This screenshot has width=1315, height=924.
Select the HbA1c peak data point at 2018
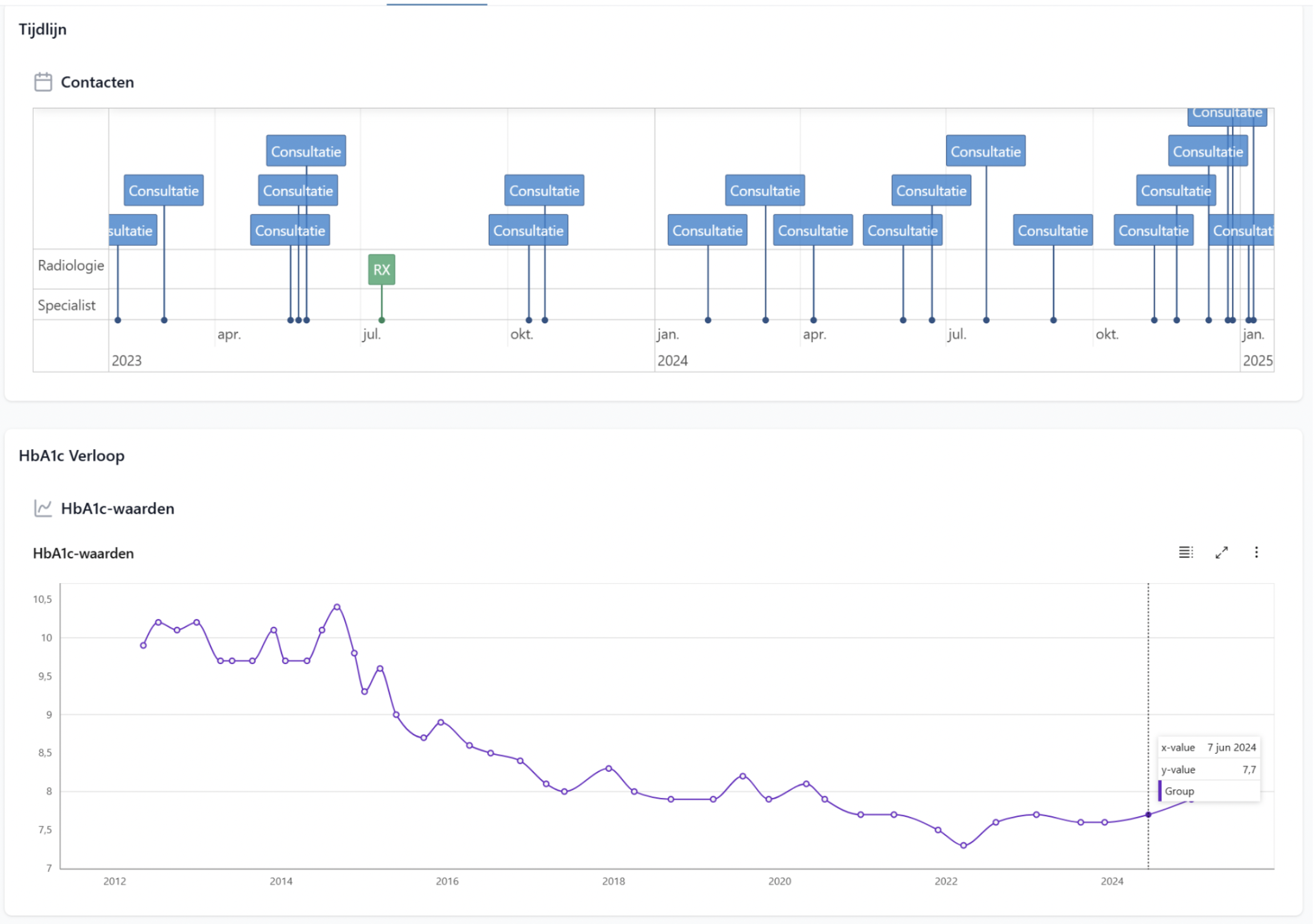609,768
